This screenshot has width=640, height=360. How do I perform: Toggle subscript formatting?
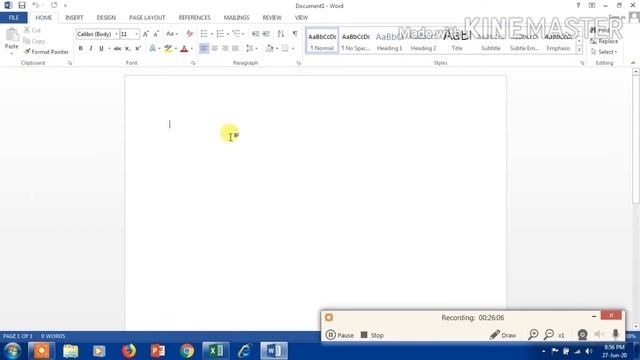127,49
